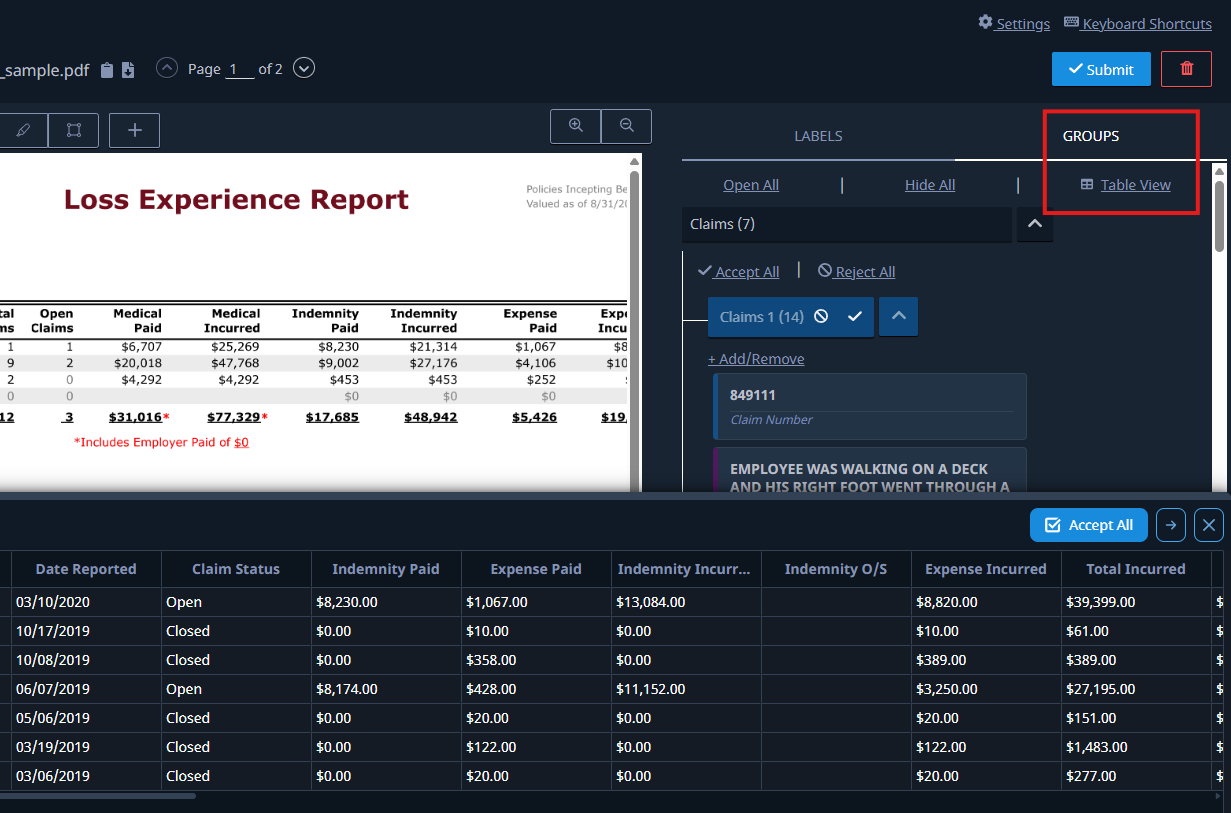The height and width of the screenshot is (813, 1231).
Task: Click the $1,483.00 total incurred cell
Action: click(x=1136, y=747)
